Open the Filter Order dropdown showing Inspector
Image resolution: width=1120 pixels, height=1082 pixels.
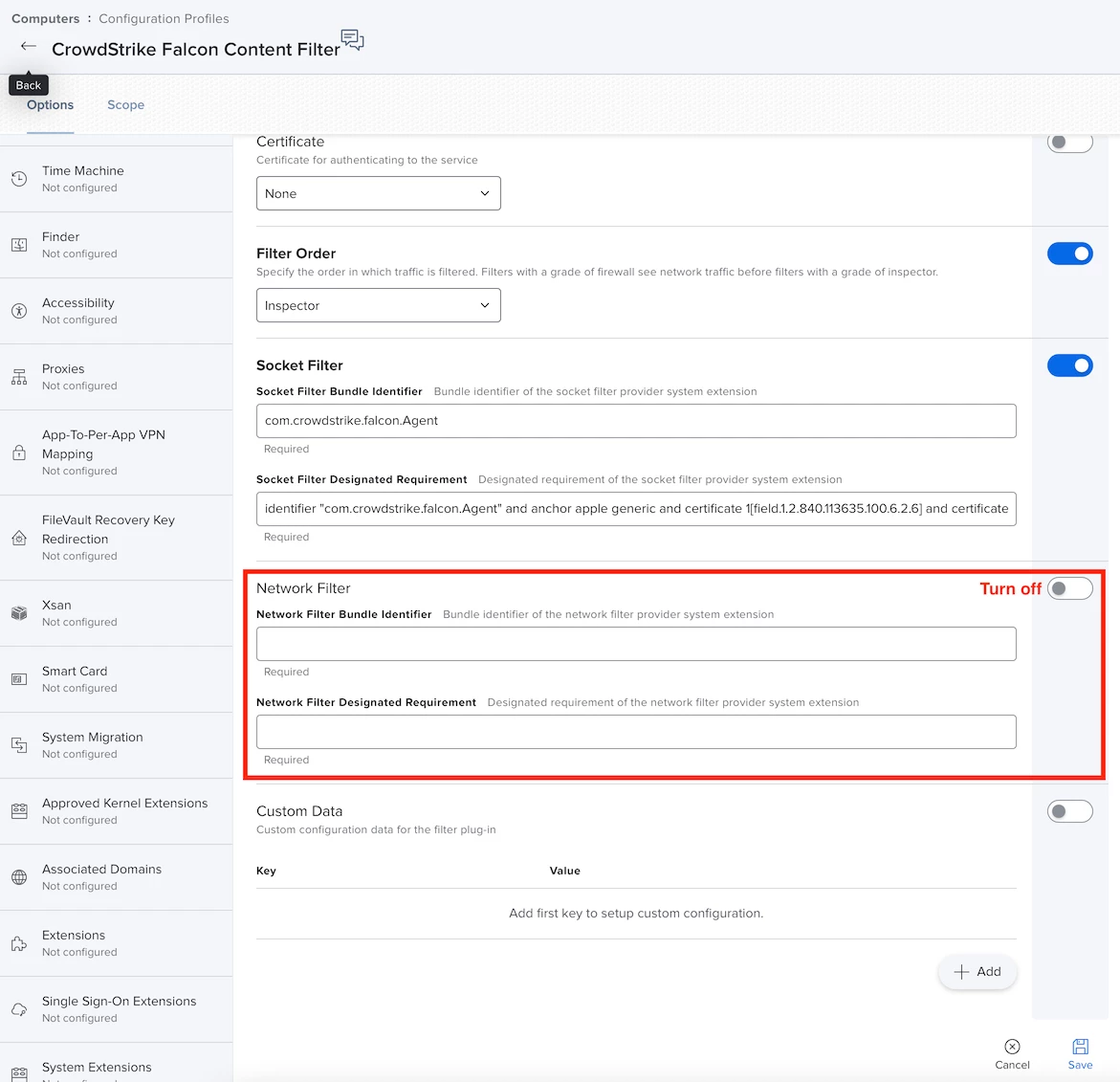click(378, 305)
